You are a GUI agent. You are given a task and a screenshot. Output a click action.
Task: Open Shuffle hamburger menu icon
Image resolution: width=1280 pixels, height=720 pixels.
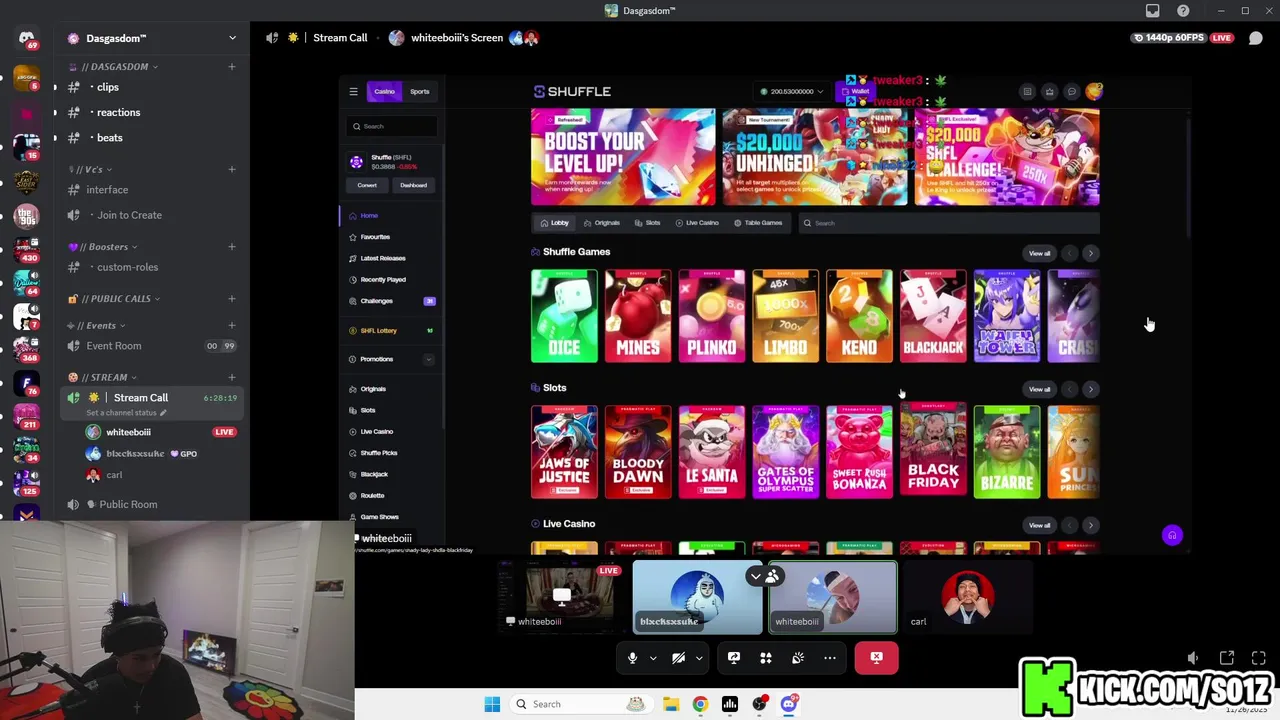click(x=353, y=91)
